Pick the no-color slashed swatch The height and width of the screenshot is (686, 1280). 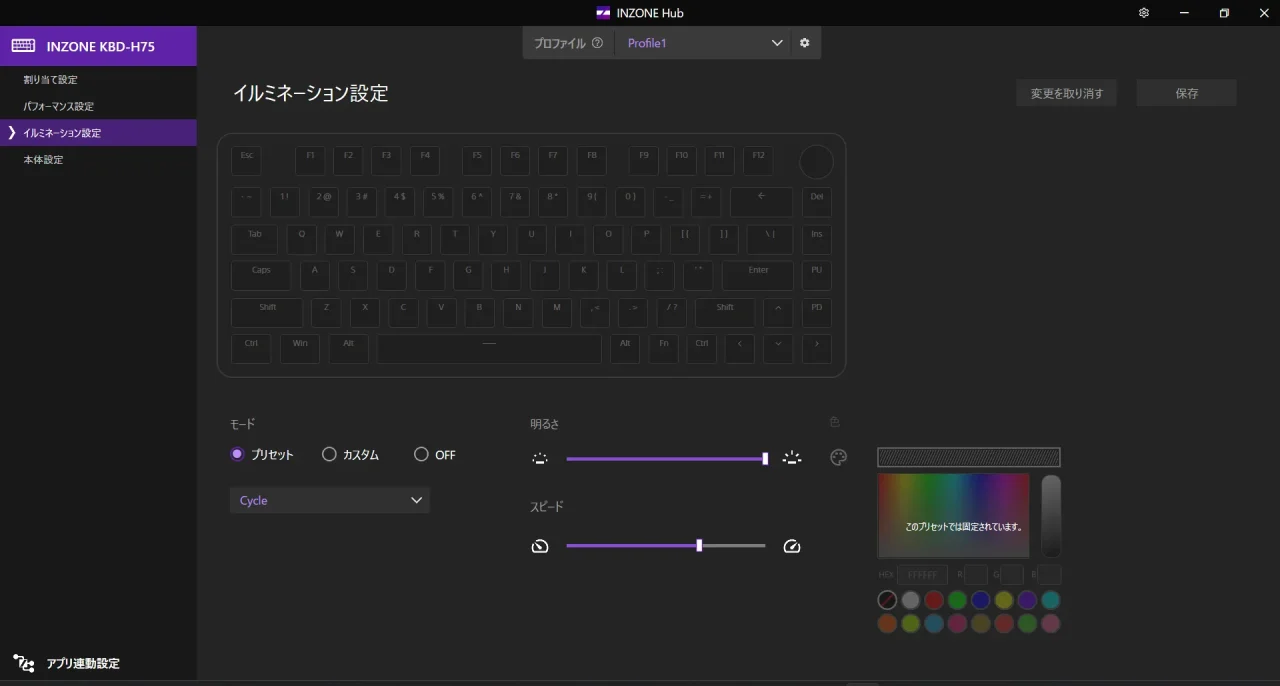click(887, 600)
